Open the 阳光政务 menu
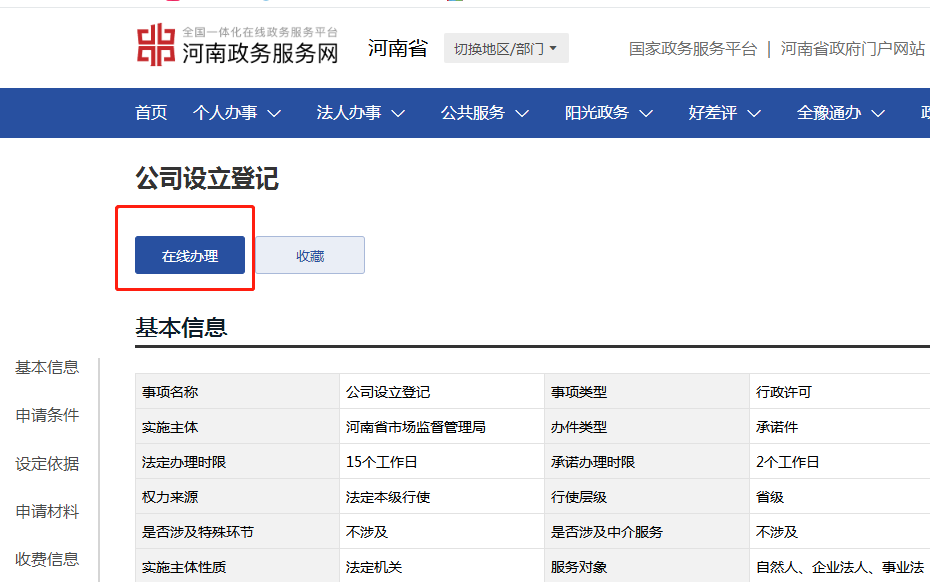The image size is (930, 582). [x=597, y=113]
